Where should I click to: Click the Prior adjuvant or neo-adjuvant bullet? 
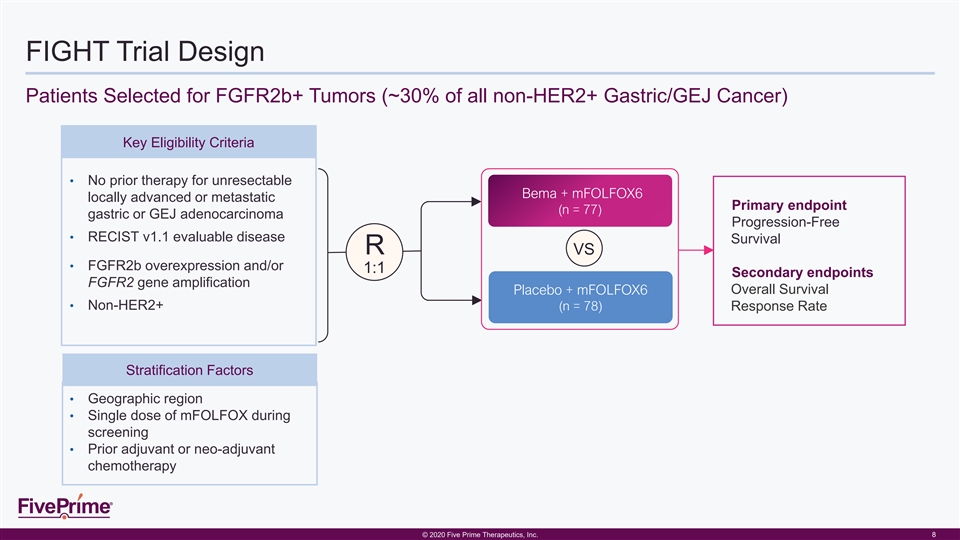point(181,449)
